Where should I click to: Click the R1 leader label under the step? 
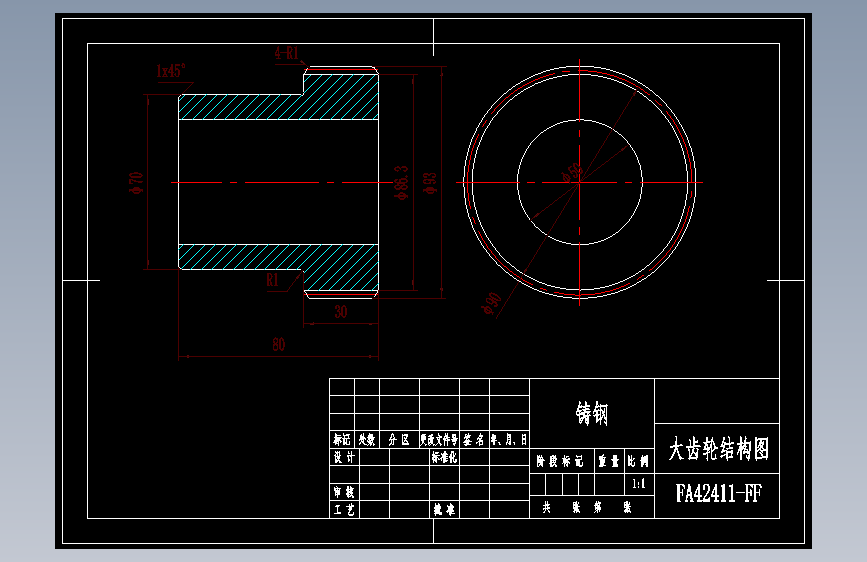pos(273,280)
